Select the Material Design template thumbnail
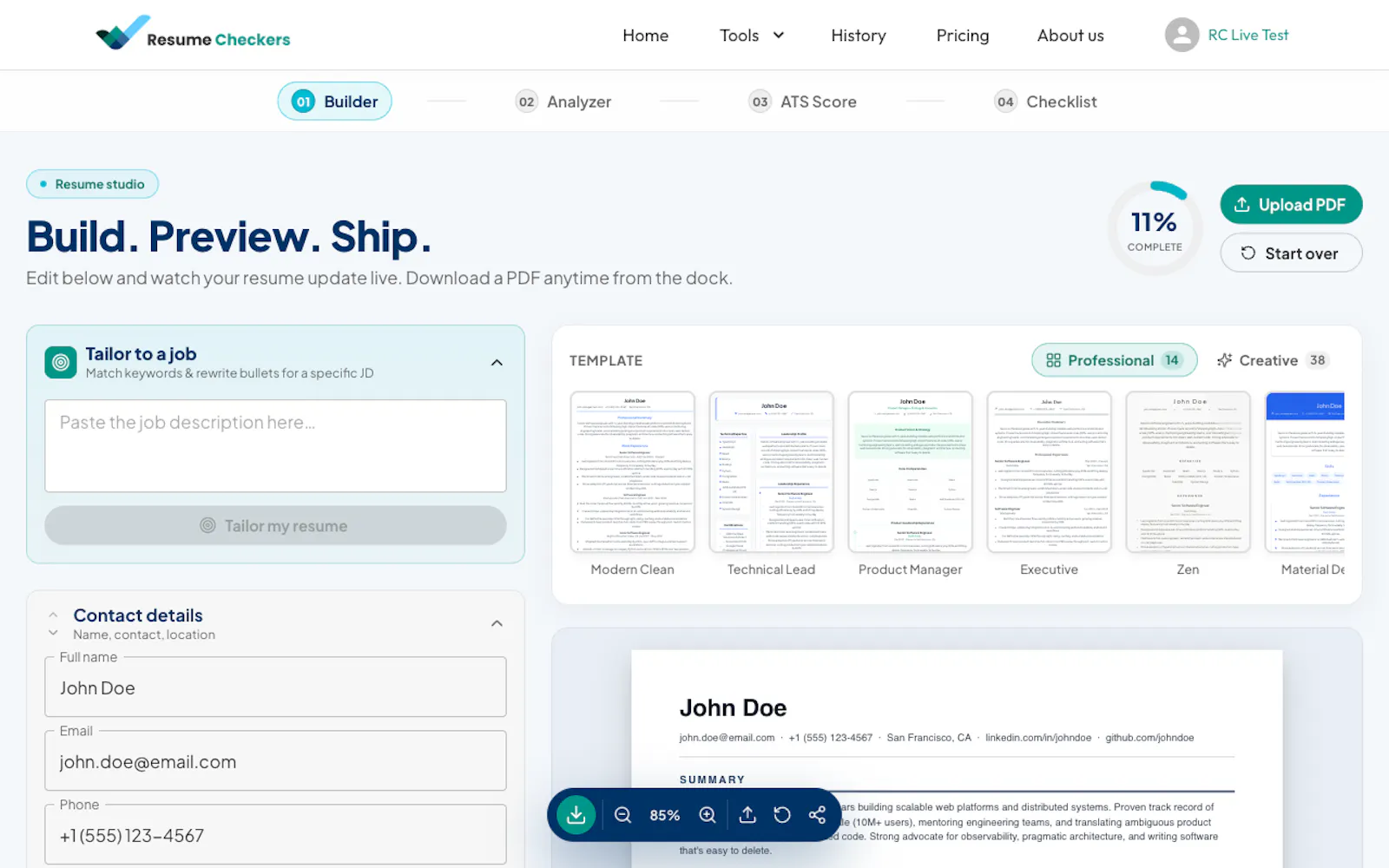Image resolution: width=1389 pixels, height=868 pixels. [1305, 472]
